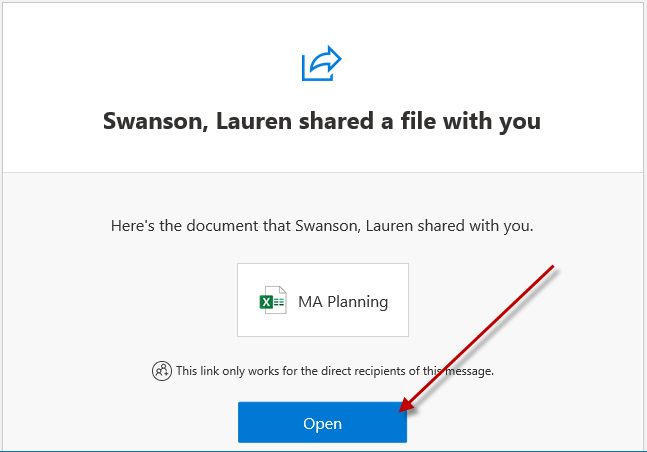Click the direct recipients people icon
Screen dimensions: 647x452
[162, 371]
